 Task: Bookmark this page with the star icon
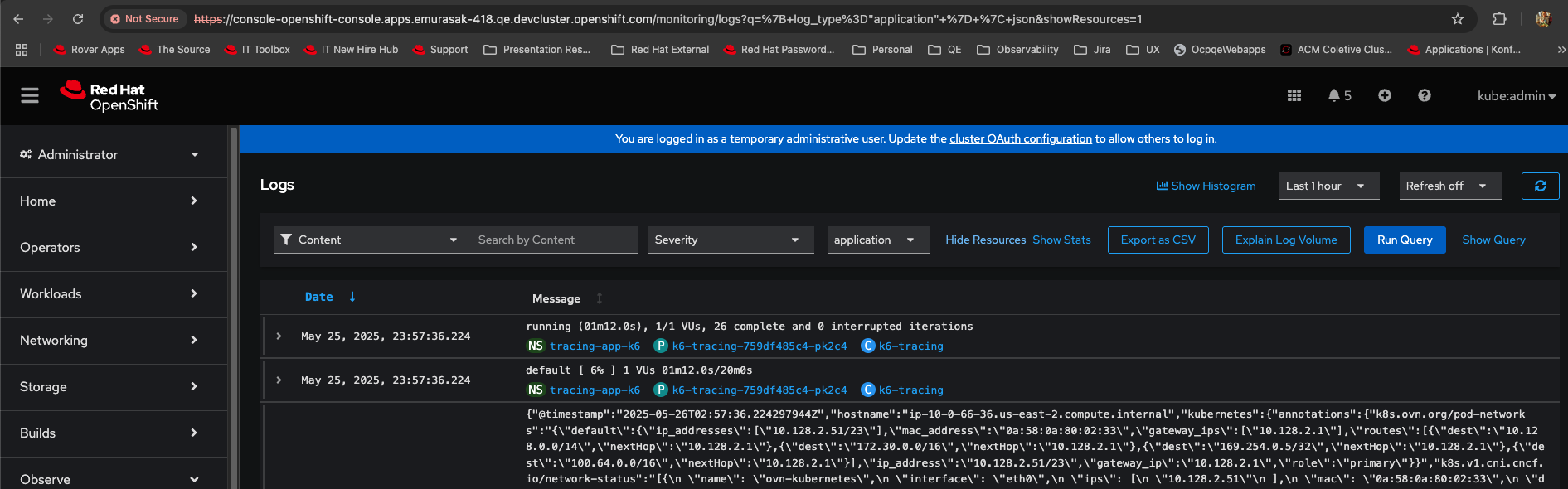point(1457,19)
